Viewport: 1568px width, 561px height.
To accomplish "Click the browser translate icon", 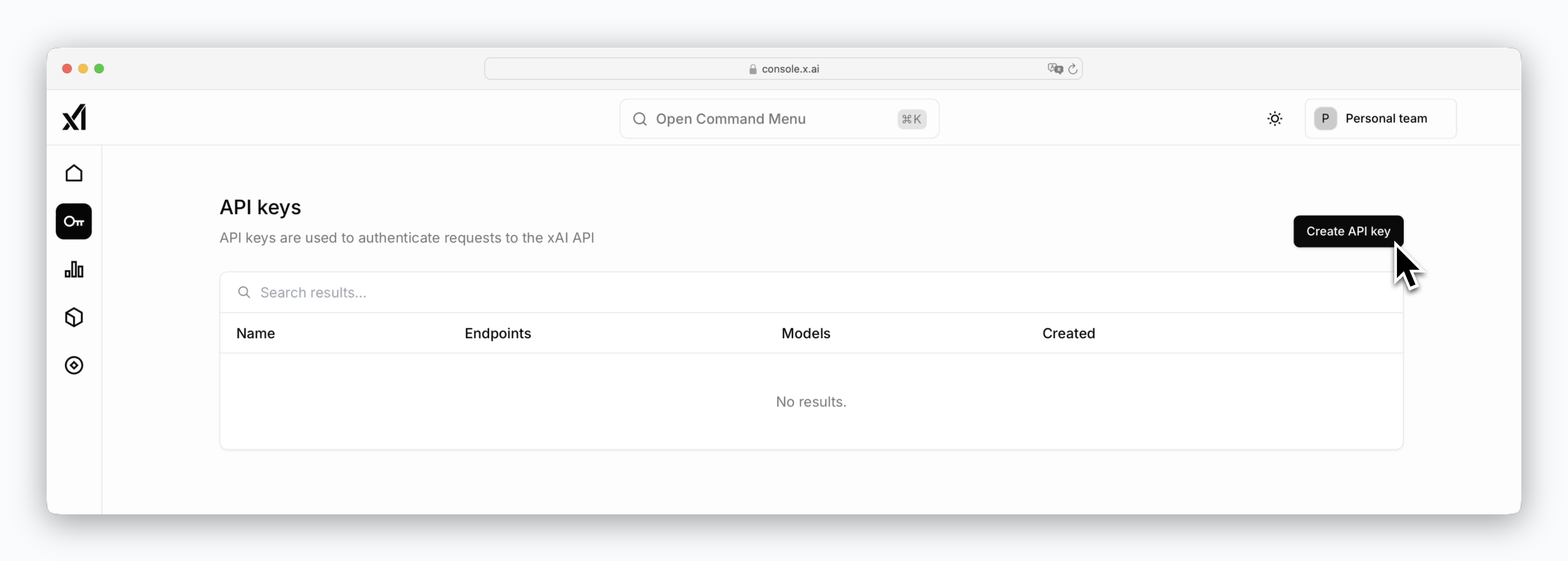I will [x=1055, y=69].
